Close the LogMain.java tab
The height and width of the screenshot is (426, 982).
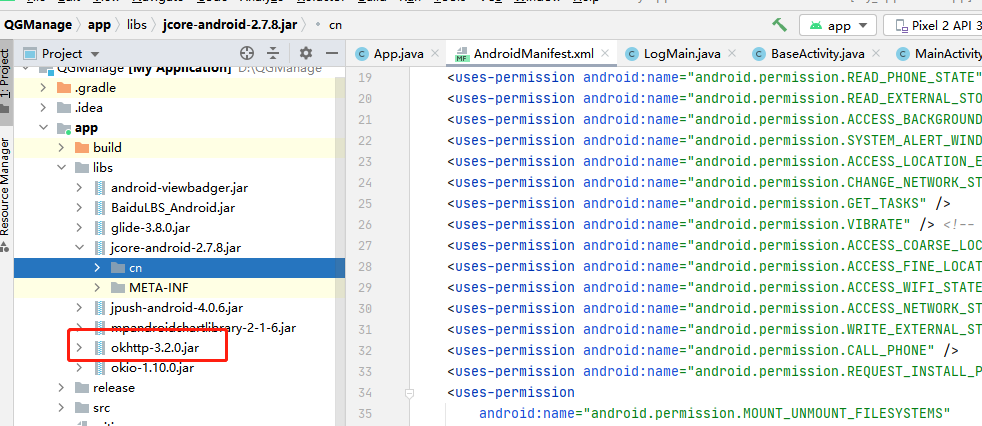[732, 53]
